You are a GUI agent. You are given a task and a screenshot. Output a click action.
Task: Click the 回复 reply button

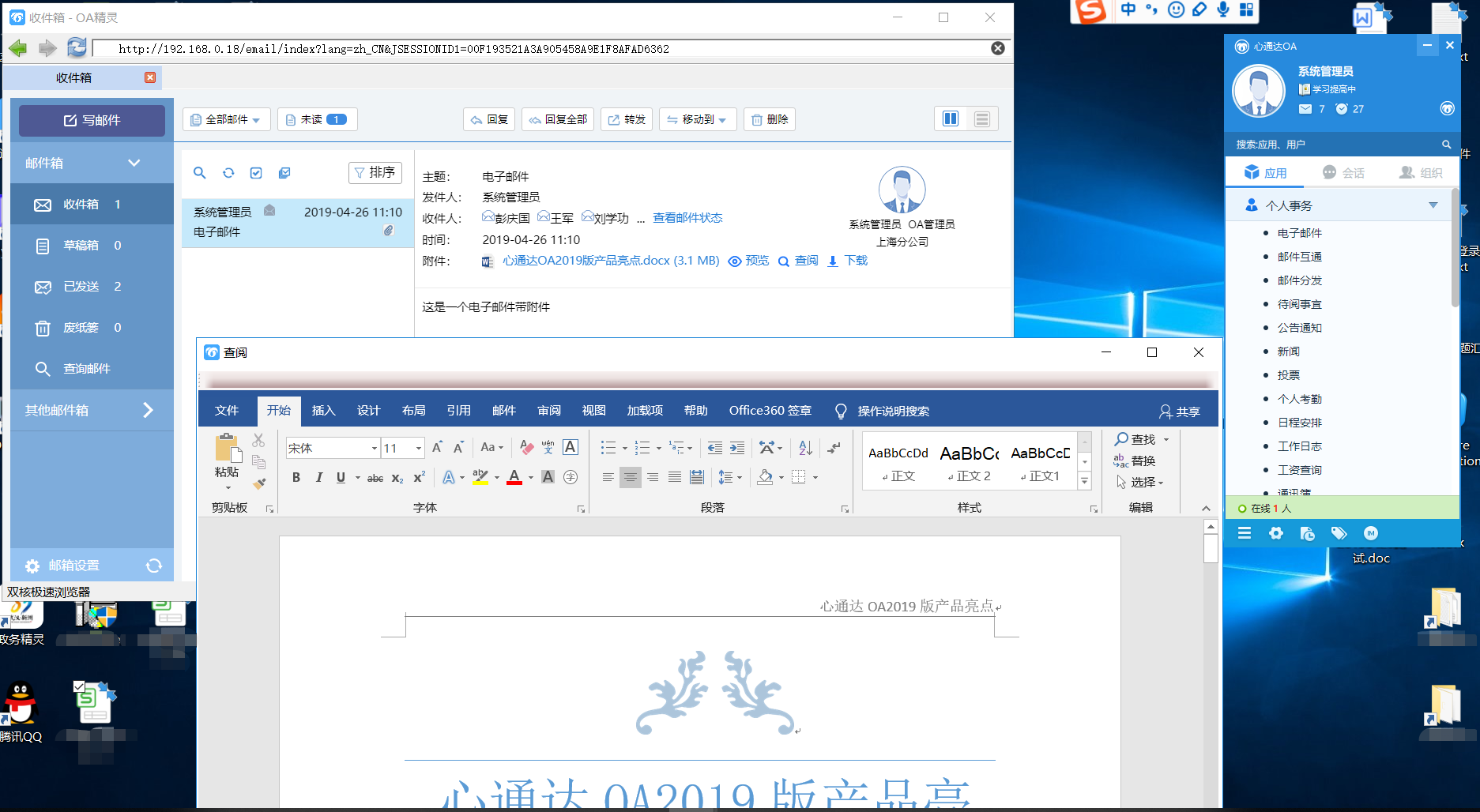pos(489,119)
